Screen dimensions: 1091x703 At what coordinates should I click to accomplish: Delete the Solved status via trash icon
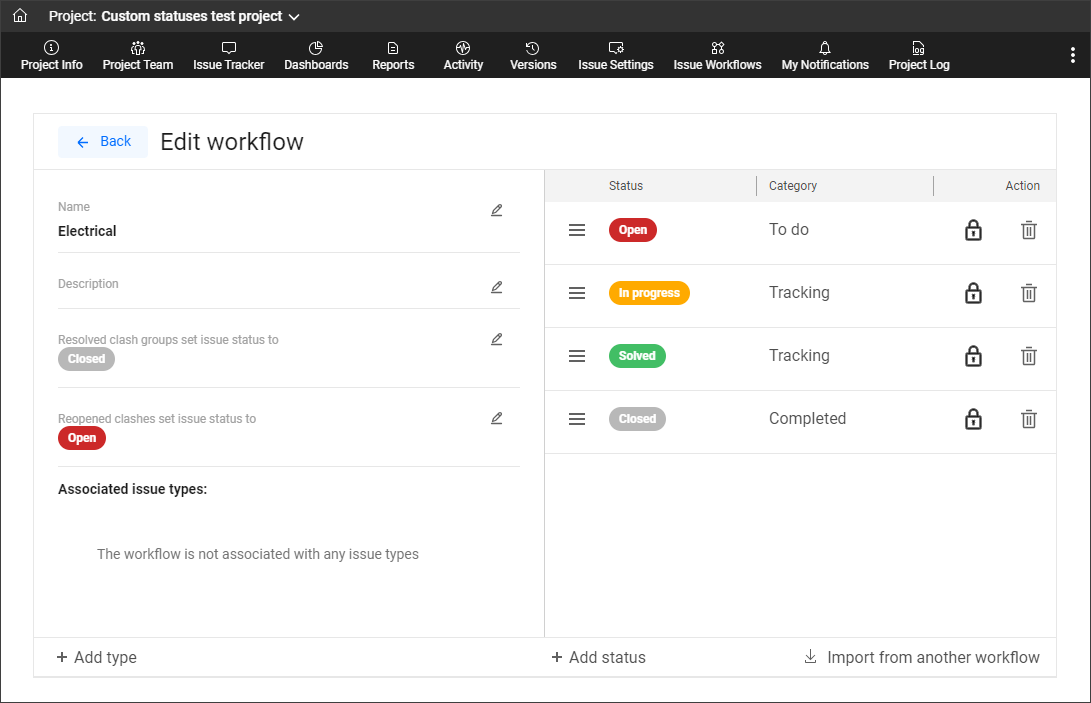tap(1028, 357)
